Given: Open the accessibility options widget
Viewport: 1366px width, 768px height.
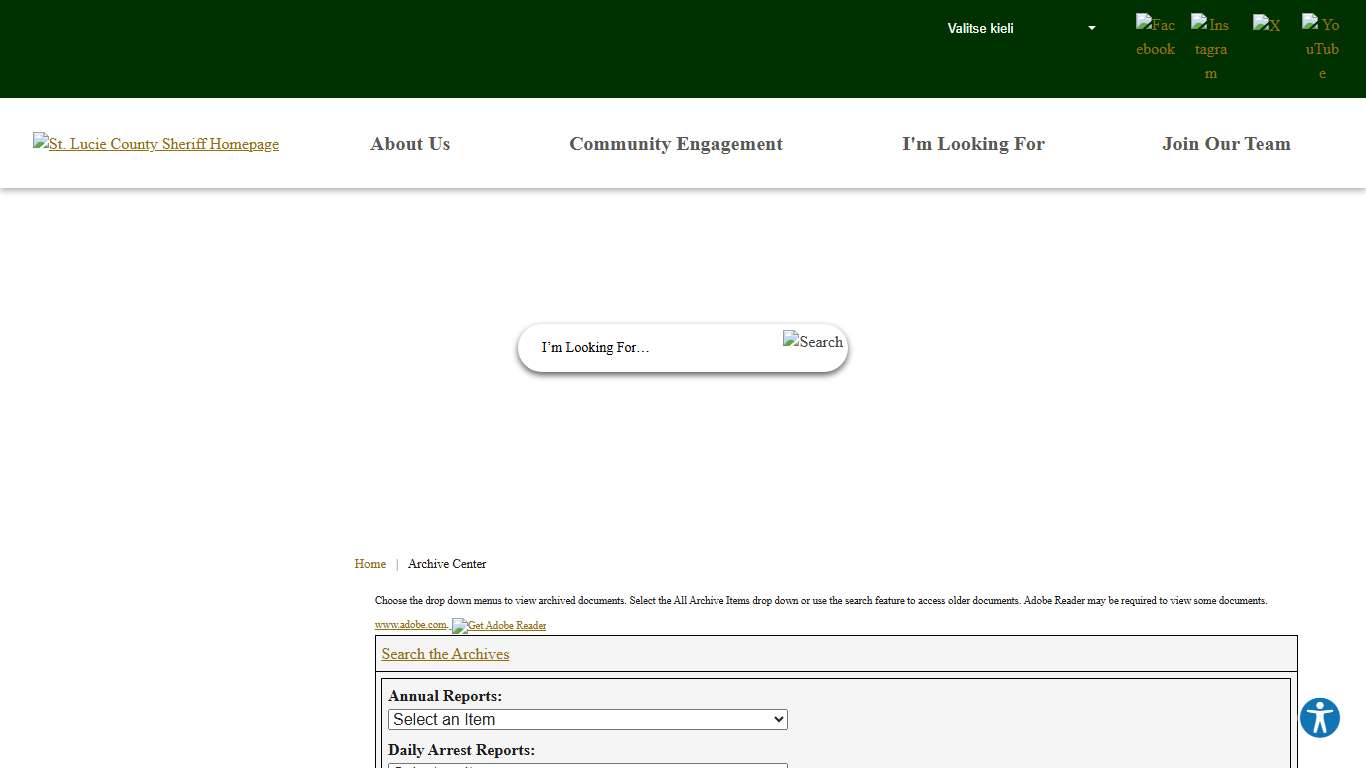Looking at the screenshot, I should [x=1319, y=718].
